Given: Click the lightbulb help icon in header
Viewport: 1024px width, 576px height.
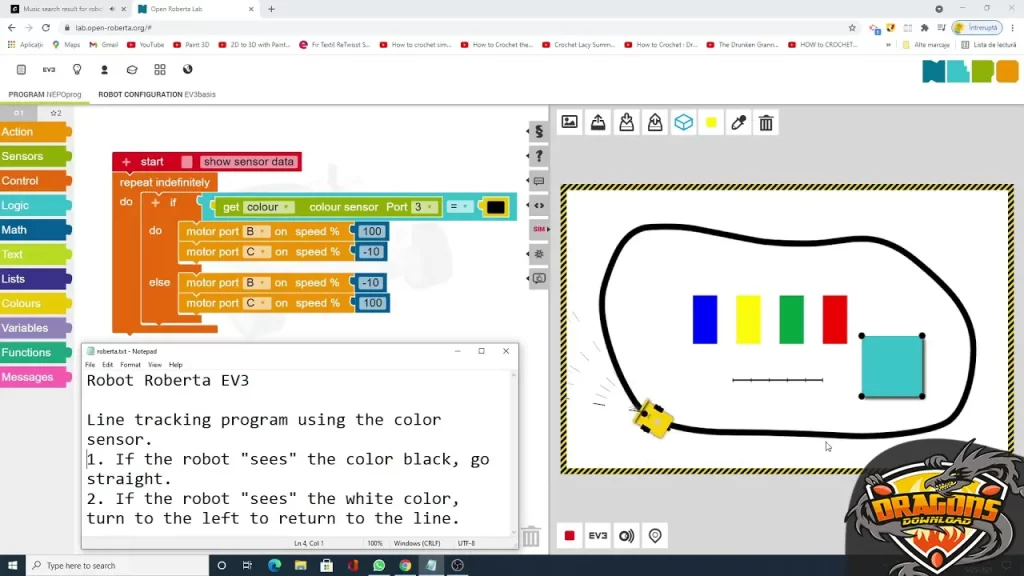Looking at the screenshot, I should (x=77, y=70).
